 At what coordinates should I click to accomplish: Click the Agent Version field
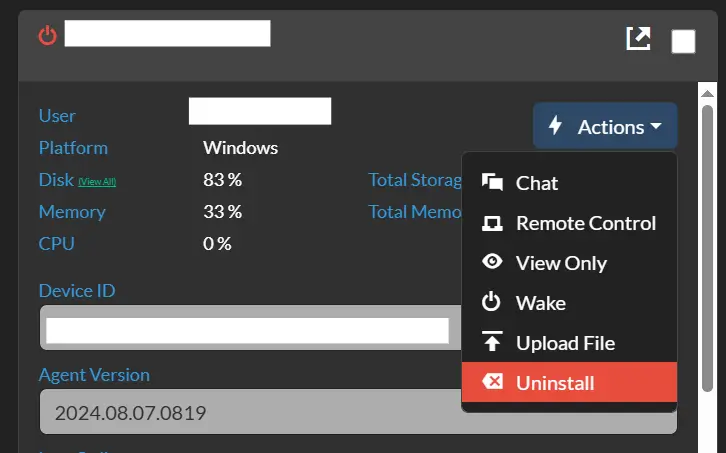250,412
